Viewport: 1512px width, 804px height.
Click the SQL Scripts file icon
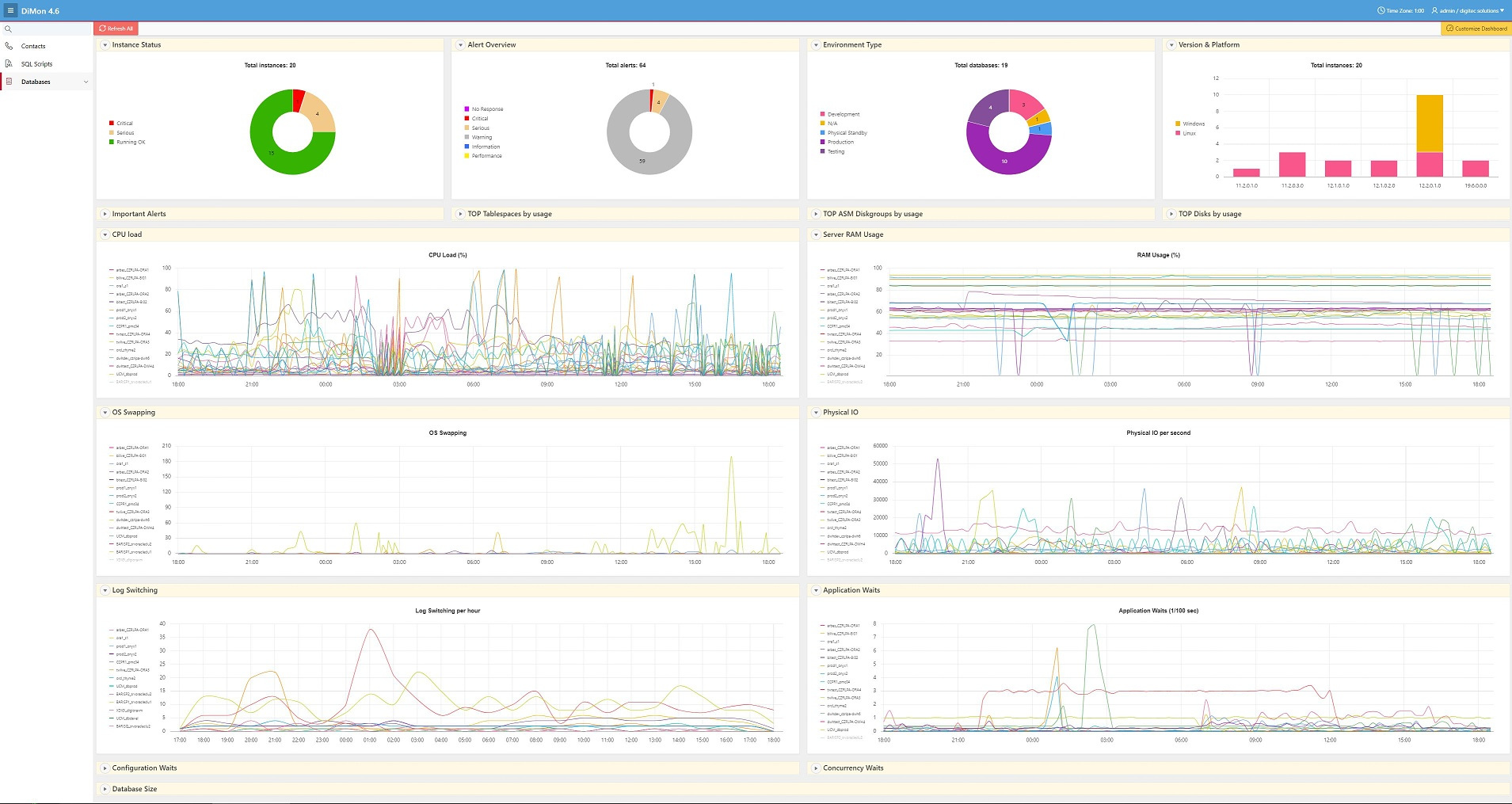tap(9, 63)
